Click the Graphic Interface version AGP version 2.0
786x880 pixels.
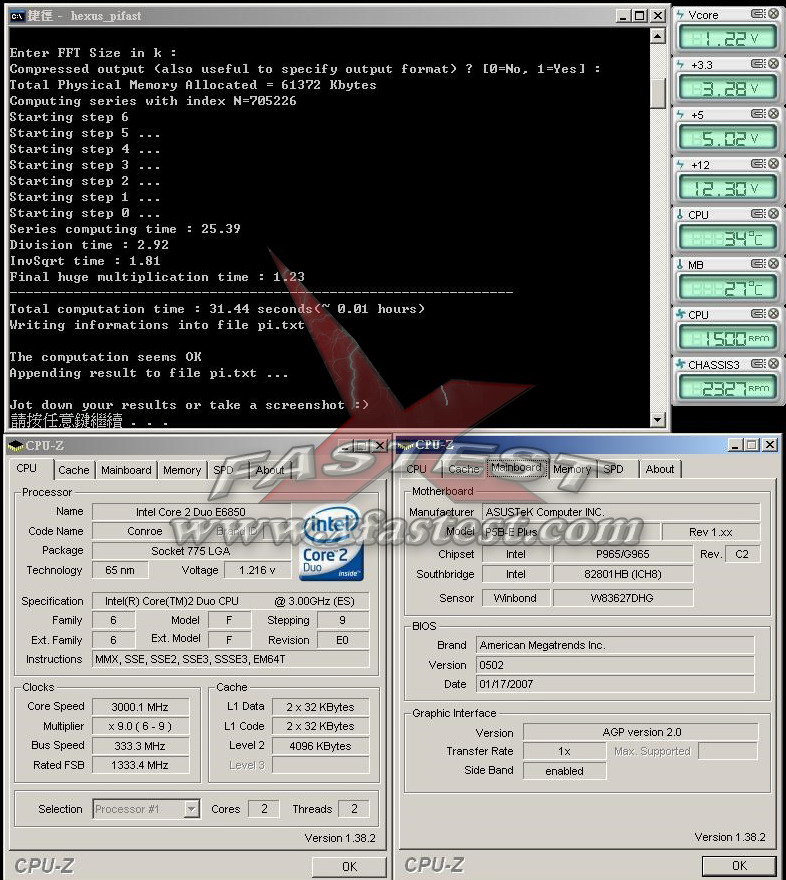coord(641,732)
